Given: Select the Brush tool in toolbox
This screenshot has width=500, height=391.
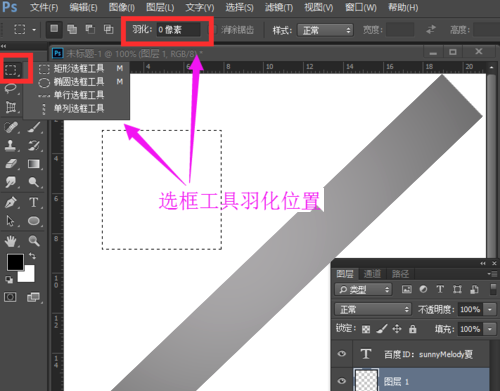Looking at the screenshot, I should (34, 127).
